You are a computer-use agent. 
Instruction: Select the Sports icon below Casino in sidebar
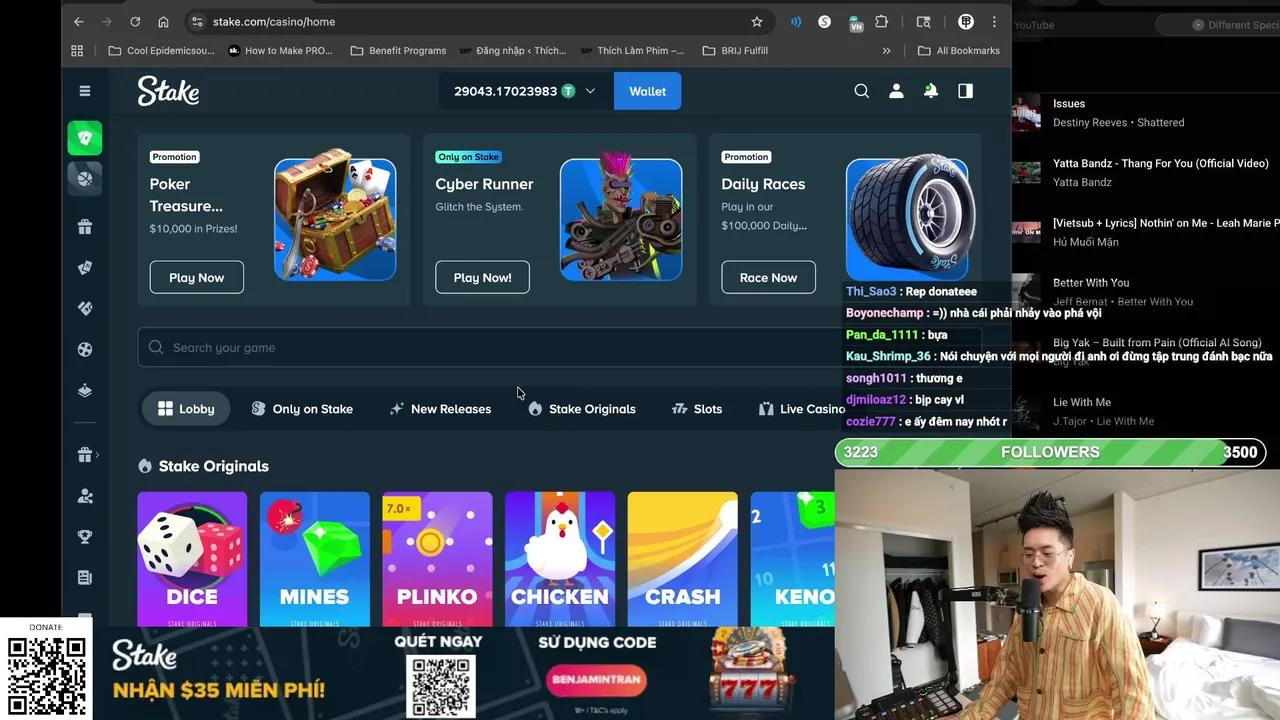pyautogui.click(x=85, y=178)
